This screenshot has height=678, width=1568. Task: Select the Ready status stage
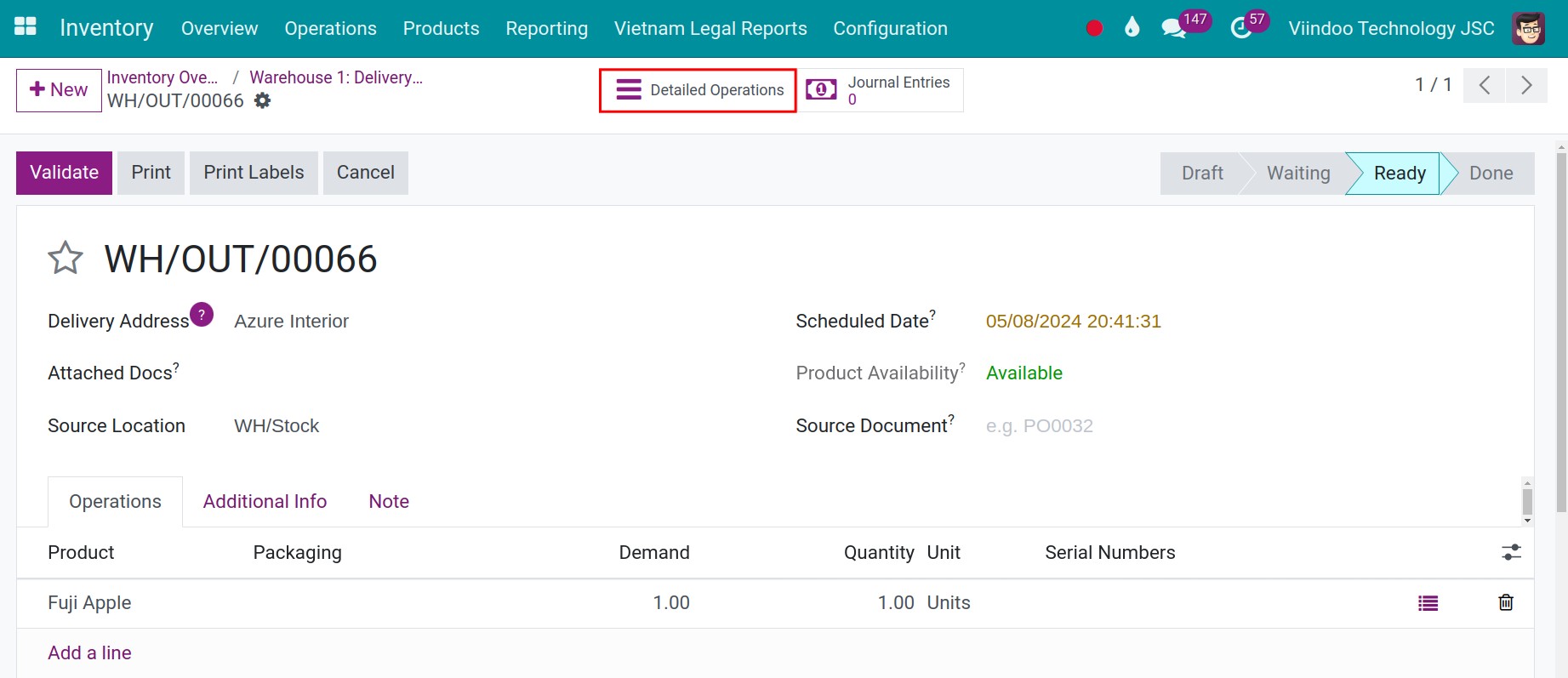[1400, 174]
